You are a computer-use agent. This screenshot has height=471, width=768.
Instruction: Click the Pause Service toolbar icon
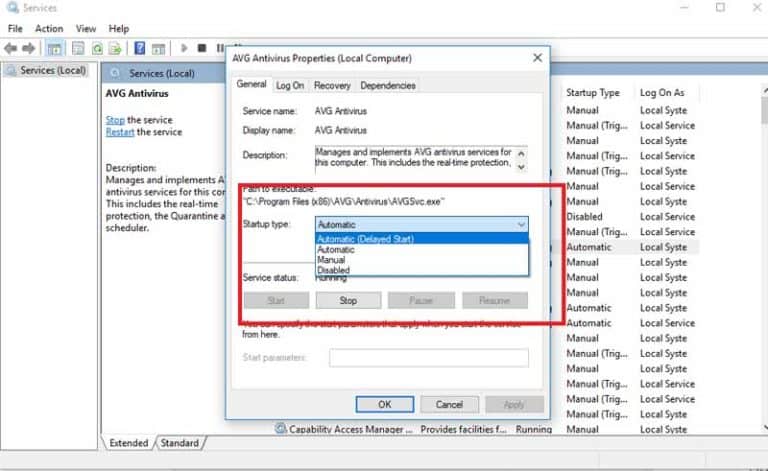tap(220, 48)
